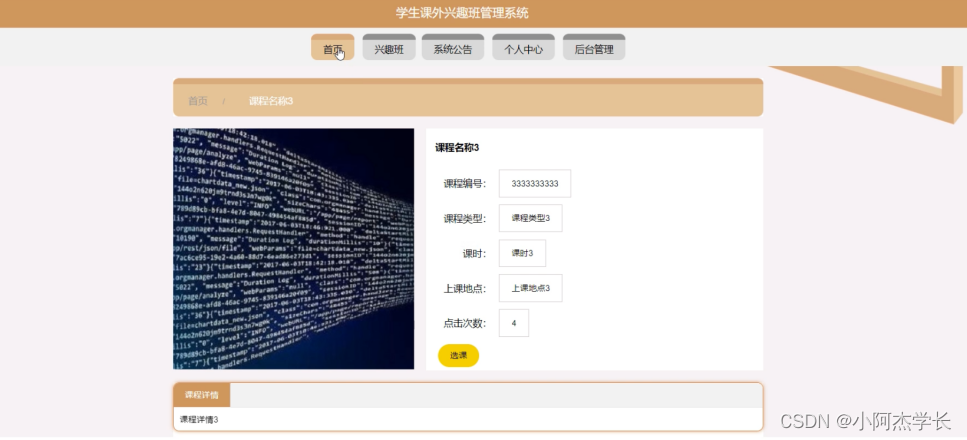This screenshot has width=967, height=440.
Task: Go to 个人中心 tab
Action: coord(523,48)
